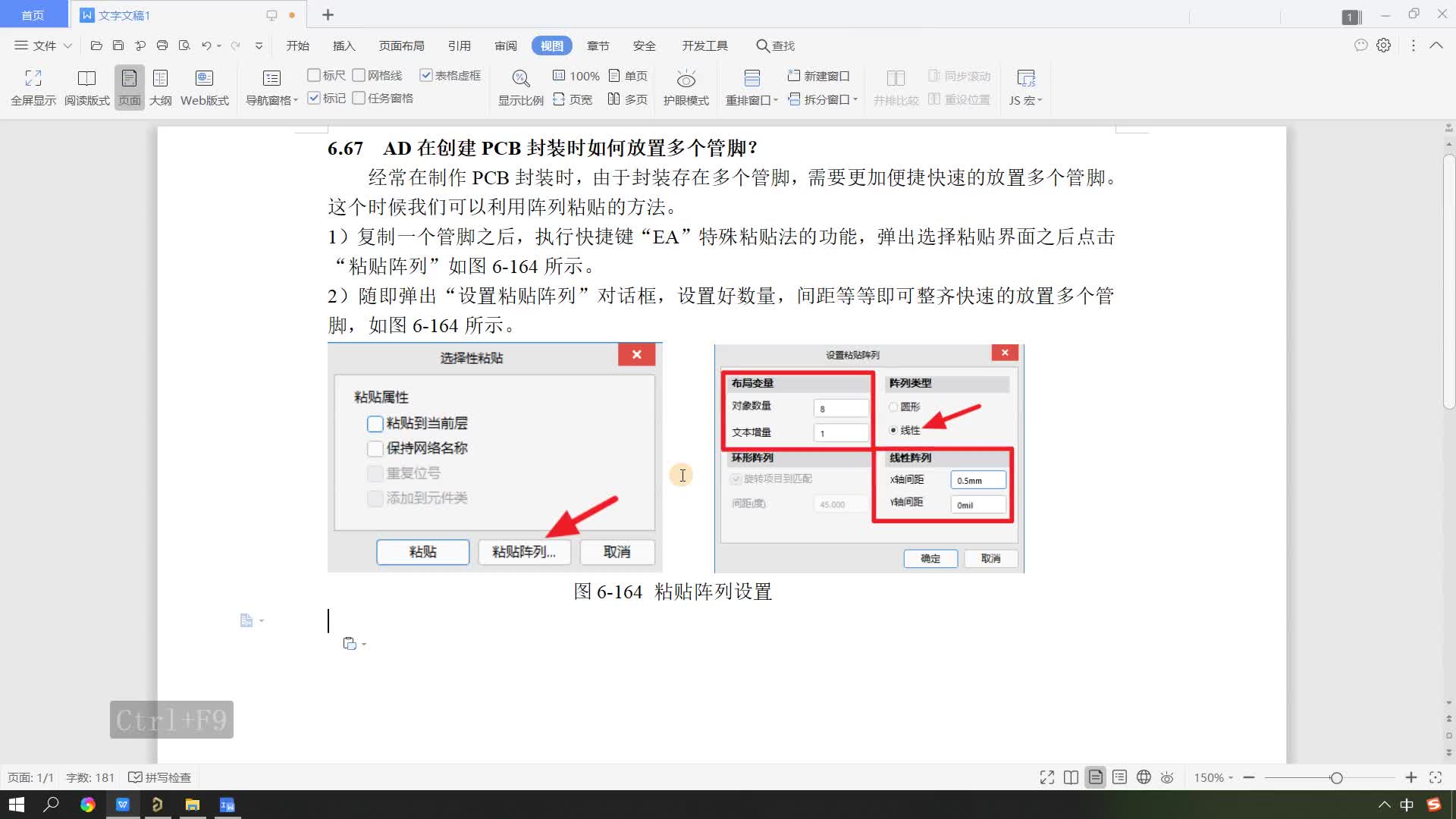Viewport: 1456px width, 819px height.
Task: Open the Insert ribbon tab
Action: (344, 45)
